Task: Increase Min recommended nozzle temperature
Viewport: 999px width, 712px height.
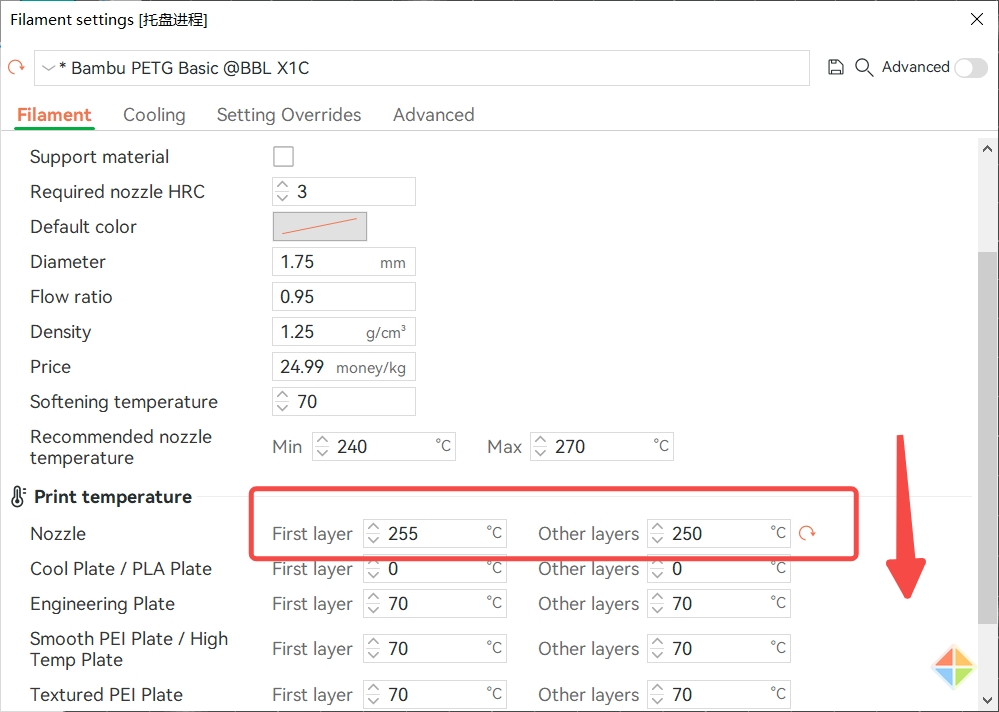Action: (x=322, y=440)
